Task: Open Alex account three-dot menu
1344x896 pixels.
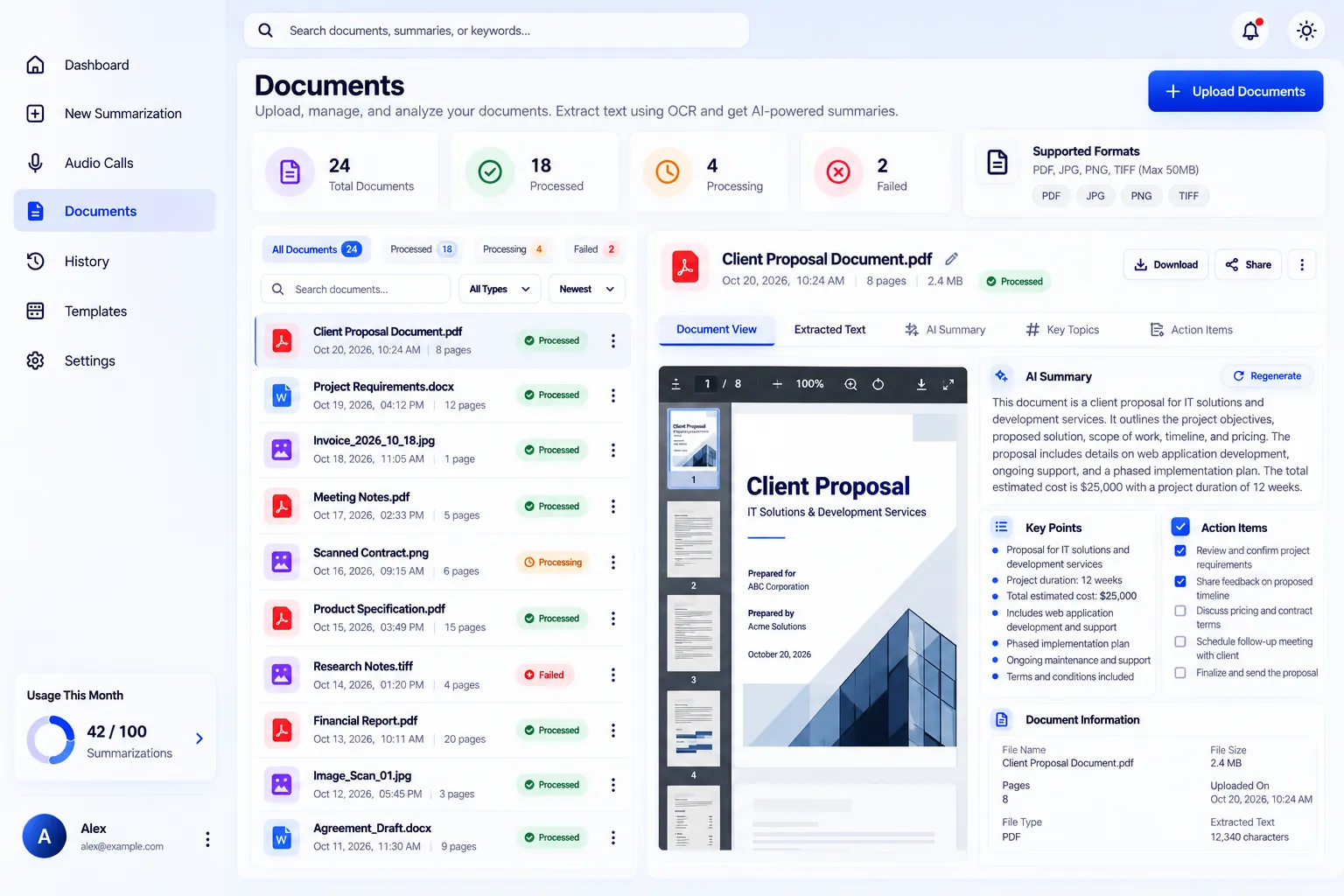Action: pos(207,839)
